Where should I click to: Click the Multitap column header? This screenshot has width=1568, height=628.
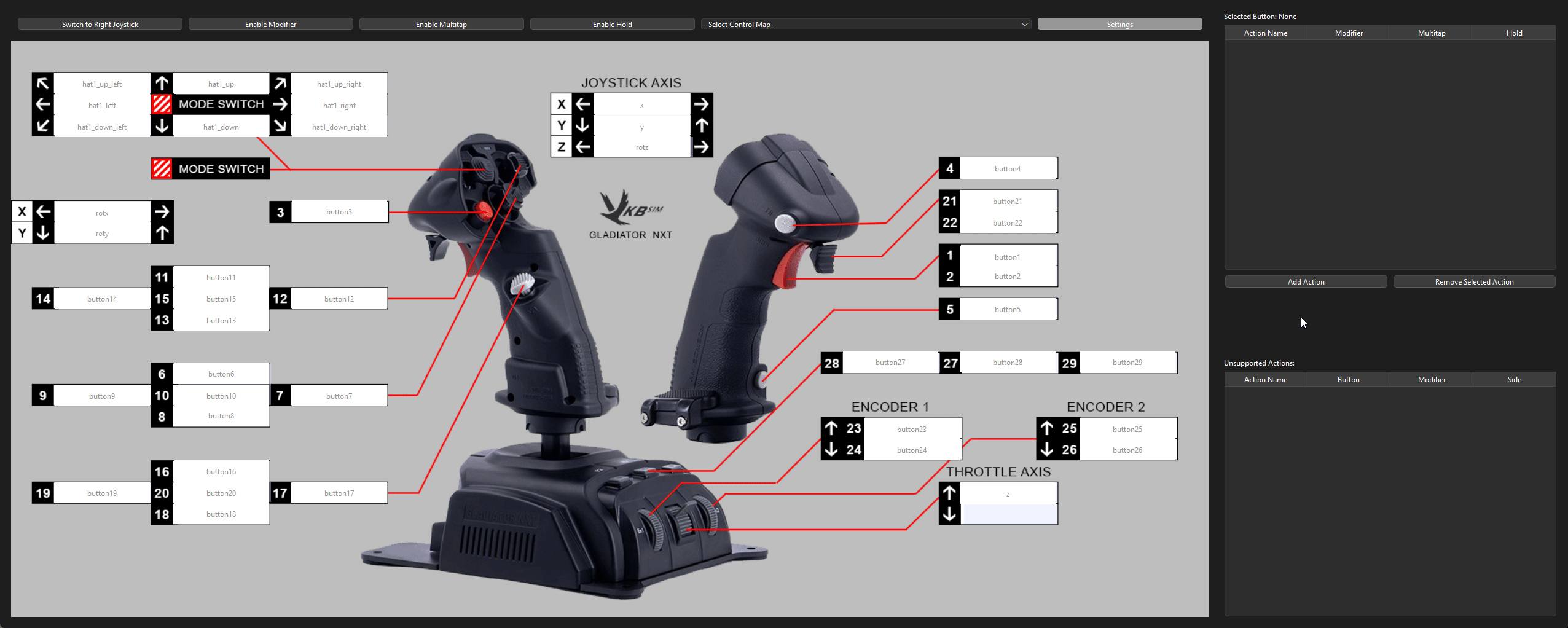point(1432,33)
